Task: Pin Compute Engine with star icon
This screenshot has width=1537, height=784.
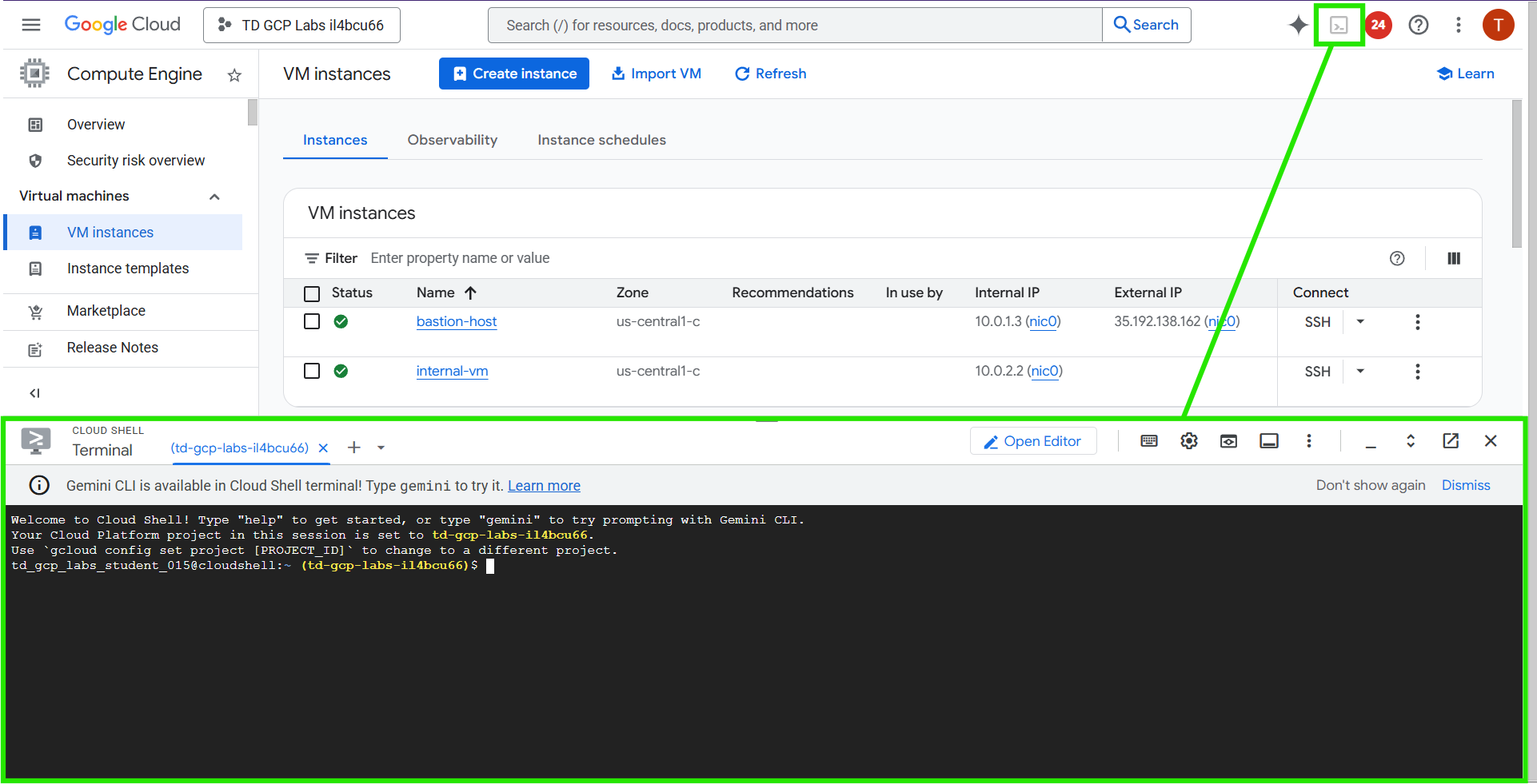Action: coord(234,75)
